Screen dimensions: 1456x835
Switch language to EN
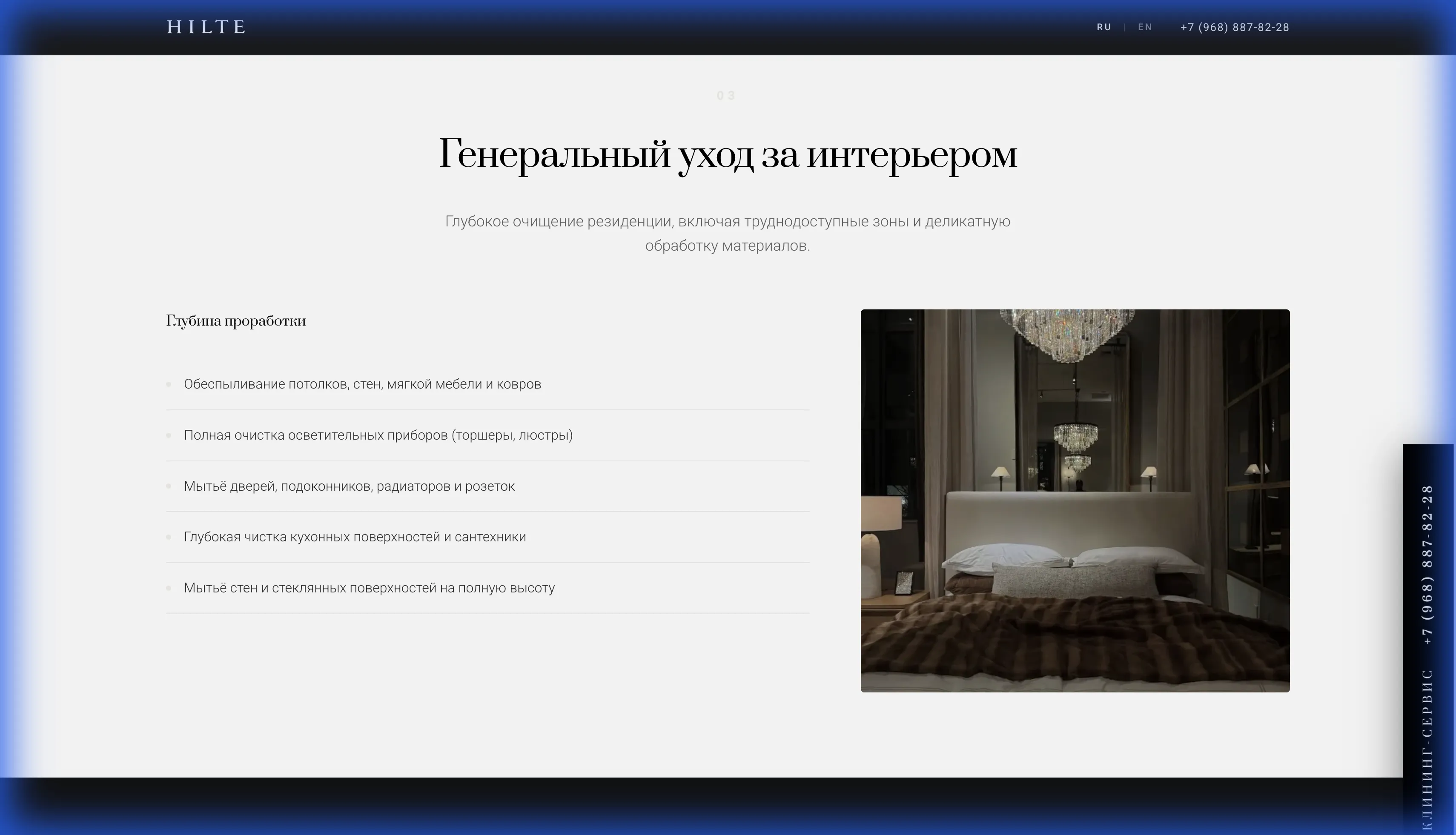(1144, 28)
